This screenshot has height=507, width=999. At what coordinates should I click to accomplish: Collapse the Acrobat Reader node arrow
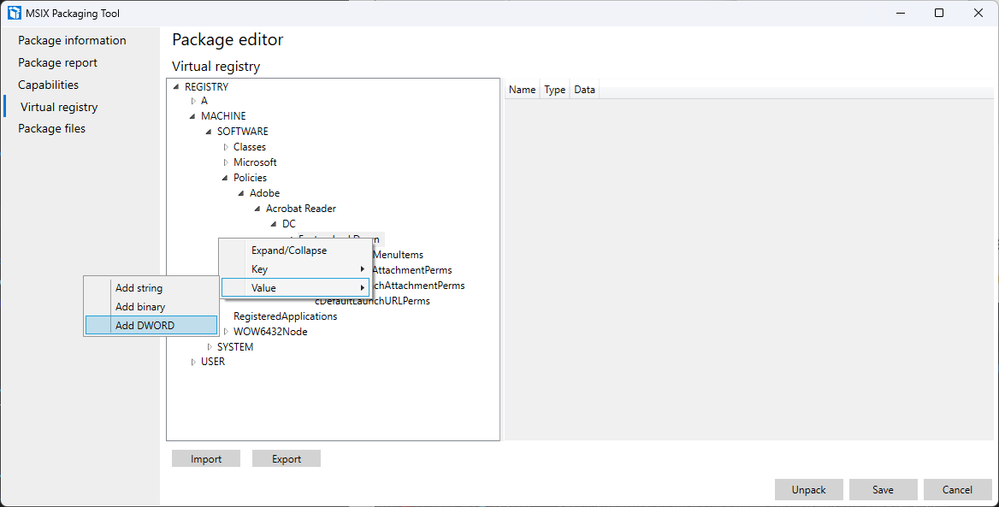257,208
